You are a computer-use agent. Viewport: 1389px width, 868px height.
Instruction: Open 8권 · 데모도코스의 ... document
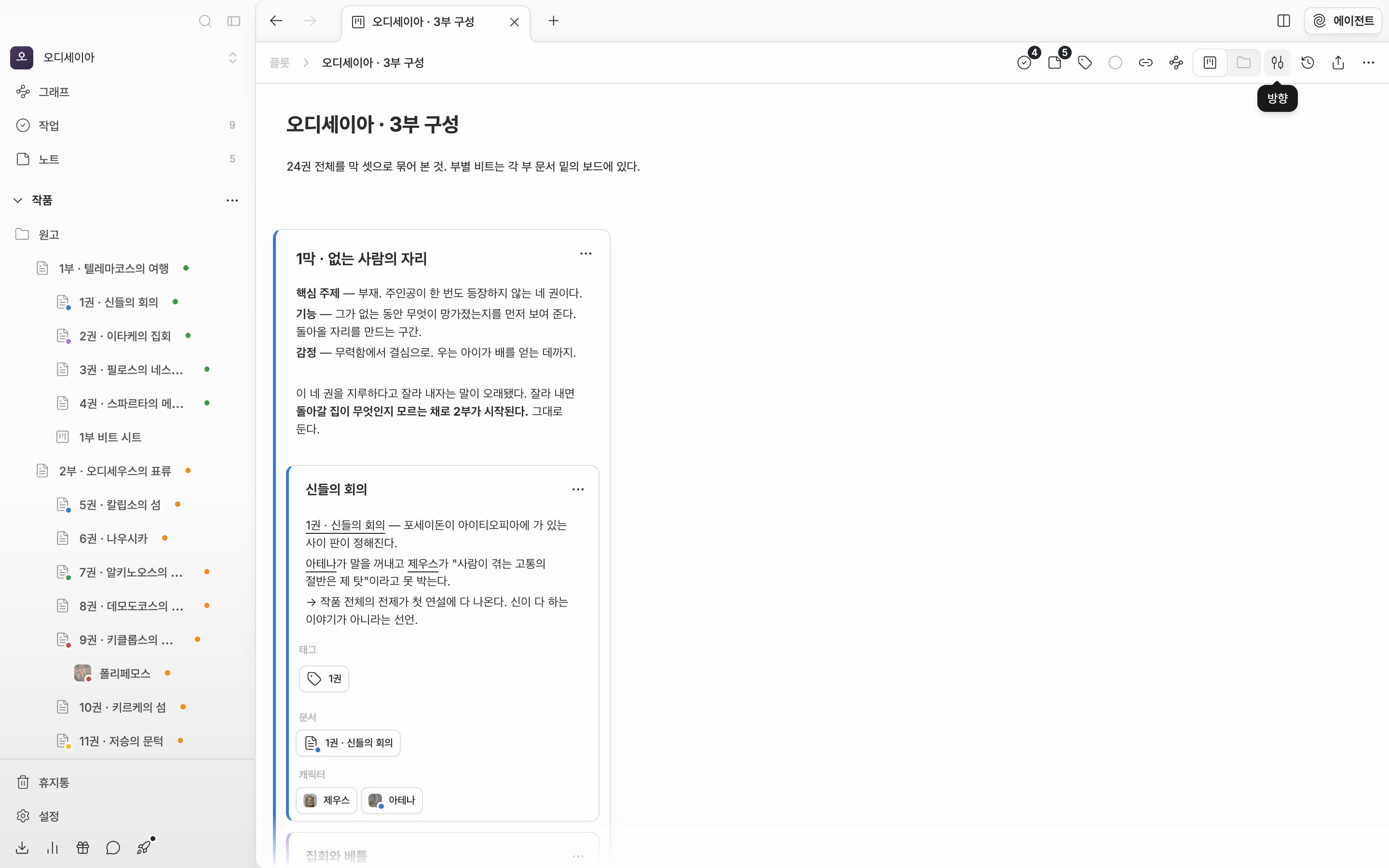[x=127, y=606]
